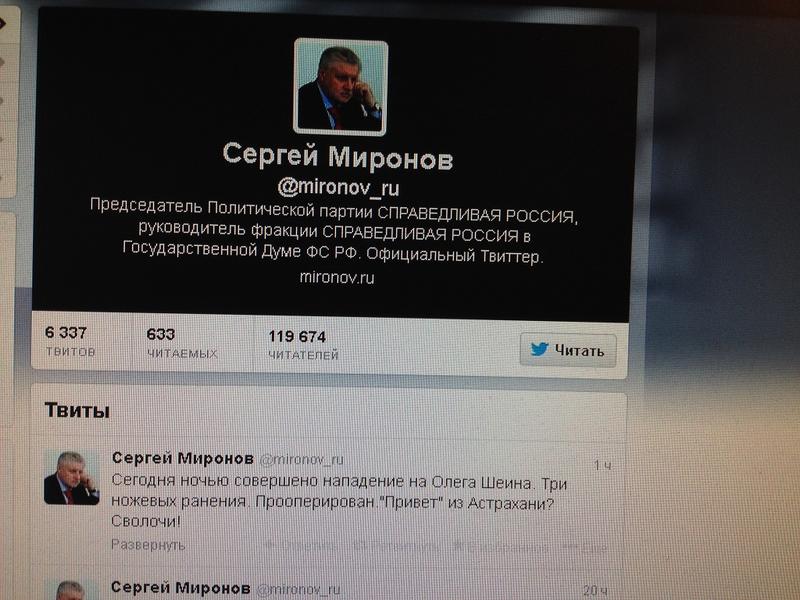Click the Твиты section heading

coord(77,410)
